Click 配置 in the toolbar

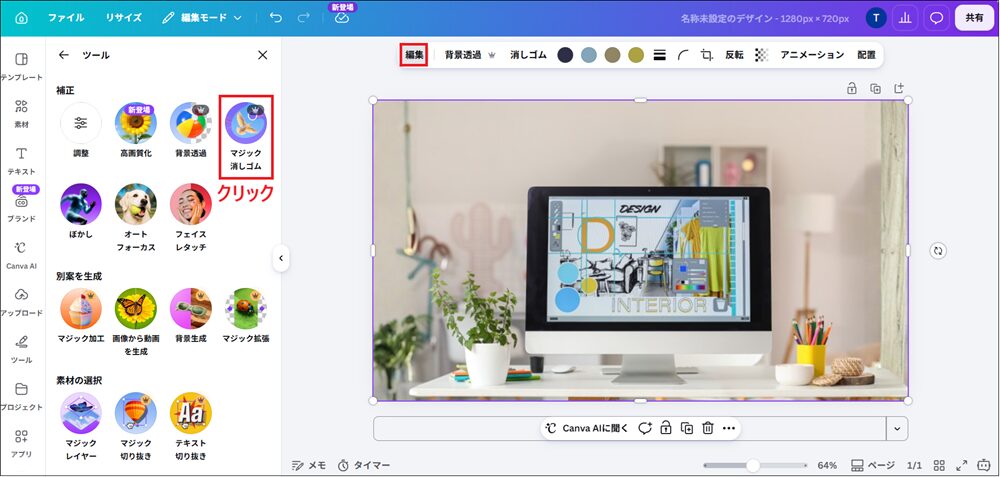(866, 55)
